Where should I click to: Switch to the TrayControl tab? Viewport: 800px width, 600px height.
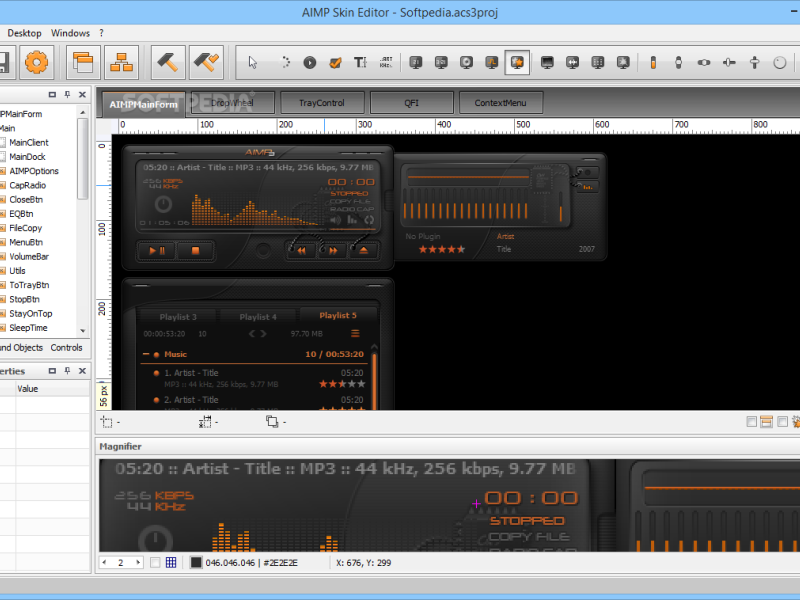point(322,103)
